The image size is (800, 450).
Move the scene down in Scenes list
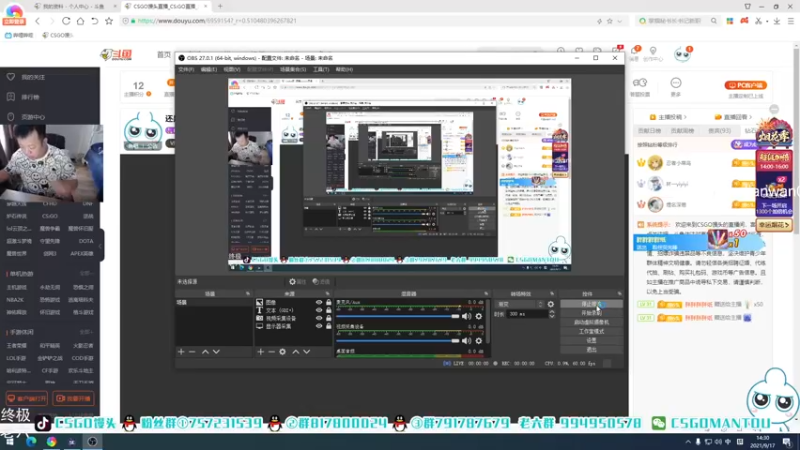click(x=216, y=352)
